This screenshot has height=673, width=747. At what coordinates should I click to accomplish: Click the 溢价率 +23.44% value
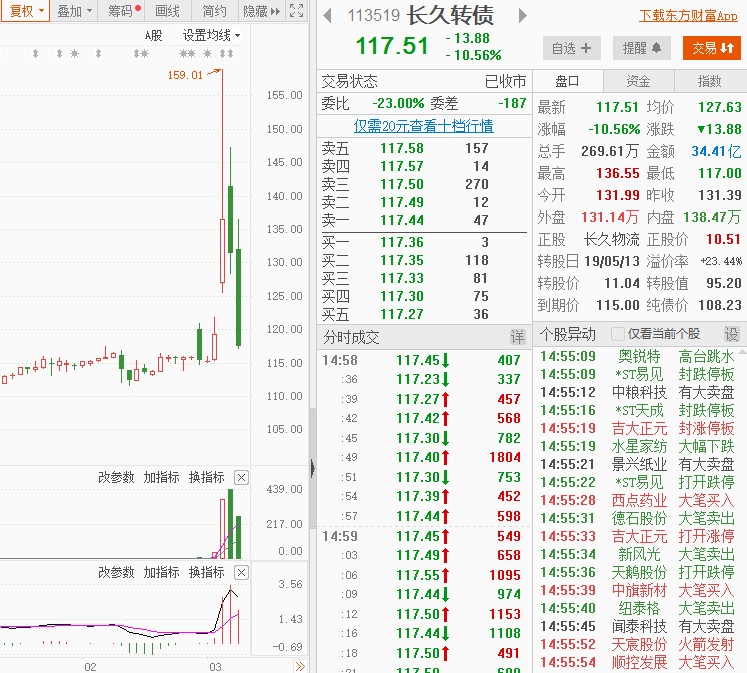[x=721, y=261]
